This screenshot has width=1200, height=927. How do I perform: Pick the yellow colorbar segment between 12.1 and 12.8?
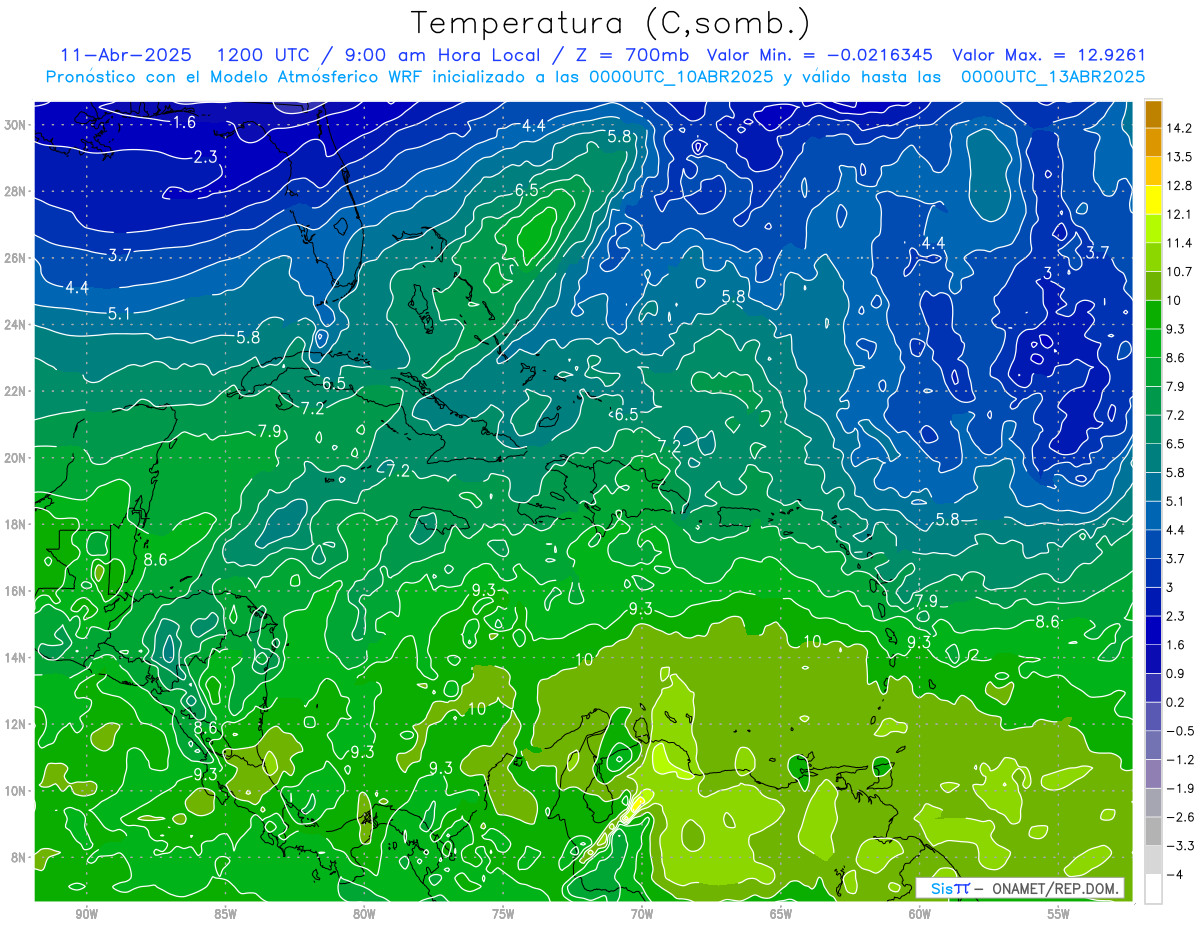[x=1154, y=199]
